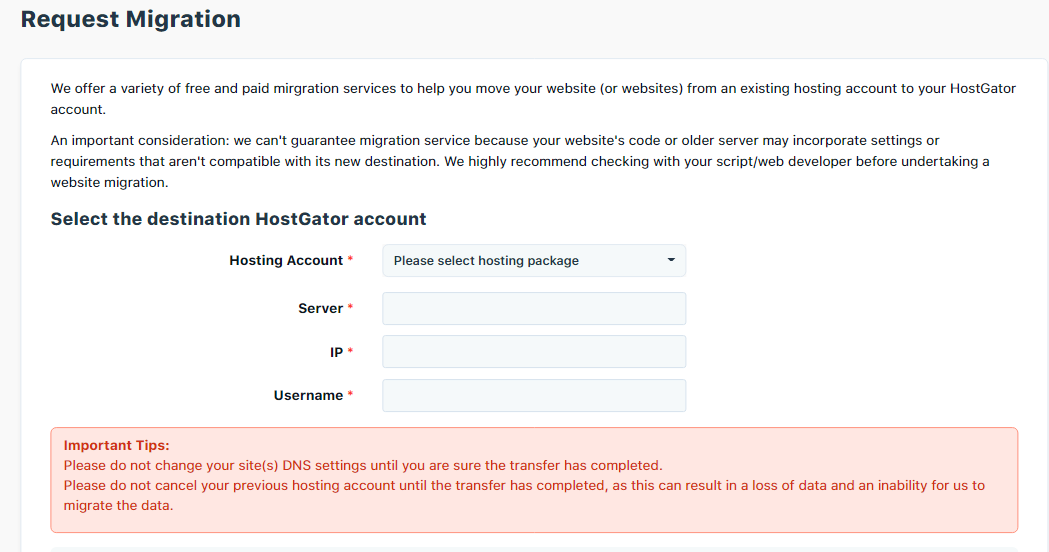Screen dimensions: 1049x552
Task: Click the tip about DNS settings
Action: tap(363, 465)
